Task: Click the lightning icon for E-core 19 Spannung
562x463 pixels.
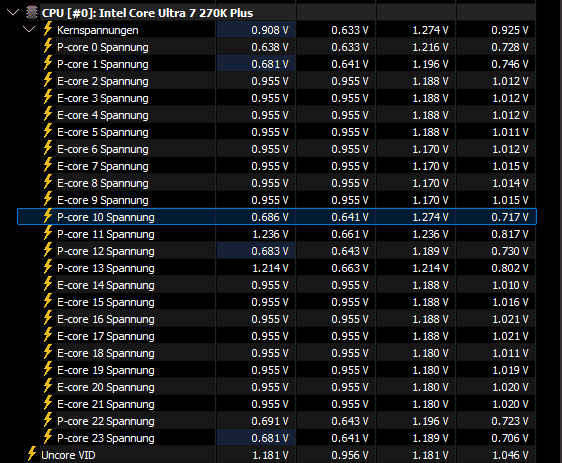Action: (48, 369)
